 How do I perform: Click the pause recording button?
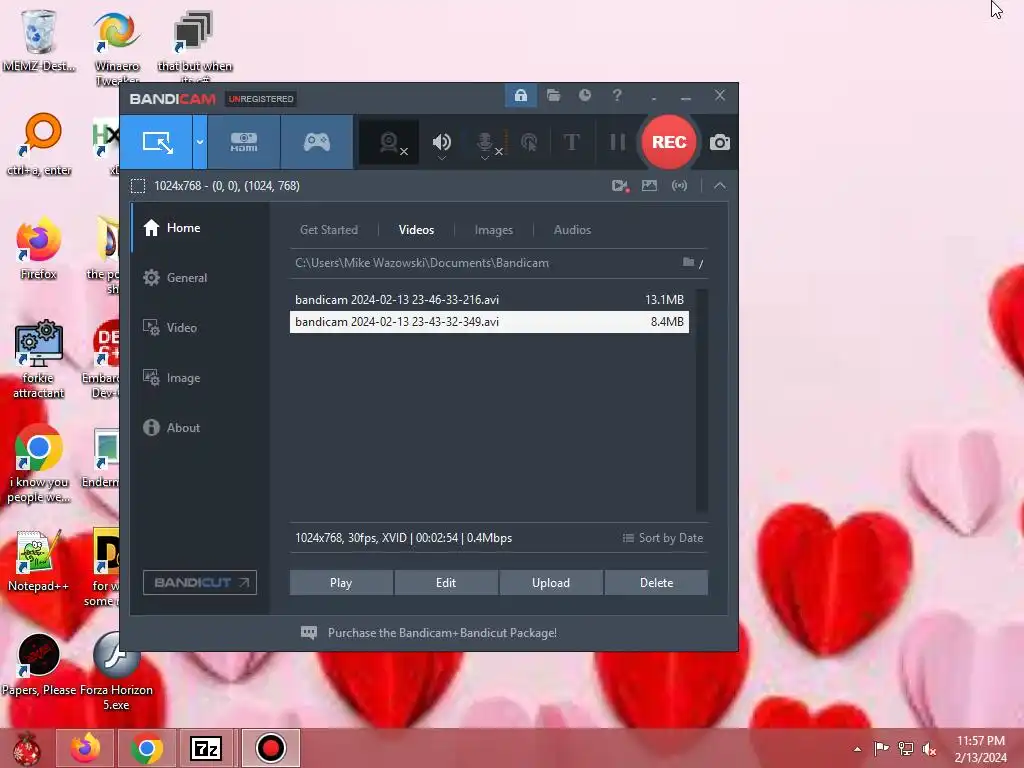click(617, 142)
